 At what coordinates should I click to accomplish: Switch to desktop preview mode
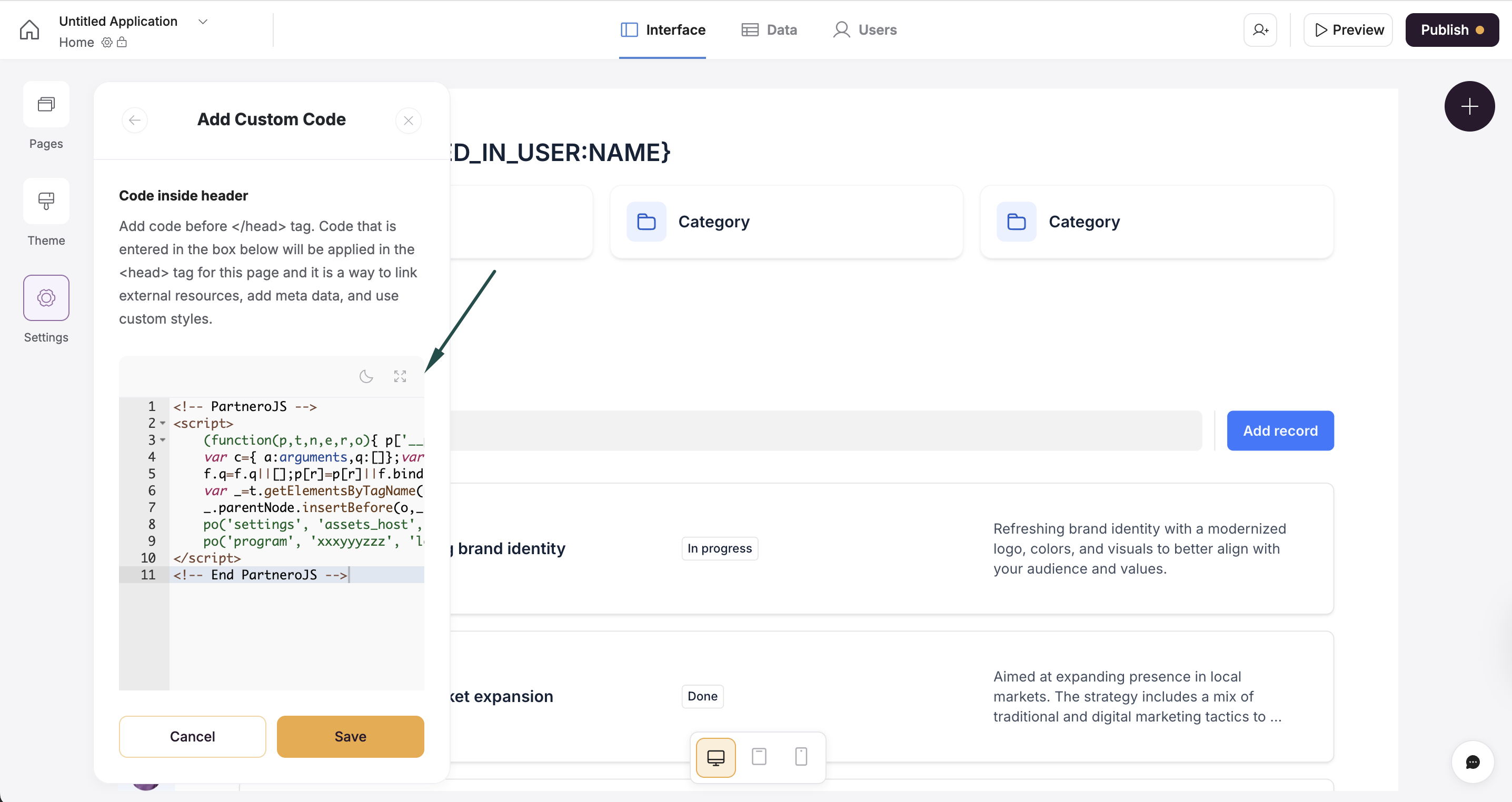pyautogui.click(x=715, y=757)
